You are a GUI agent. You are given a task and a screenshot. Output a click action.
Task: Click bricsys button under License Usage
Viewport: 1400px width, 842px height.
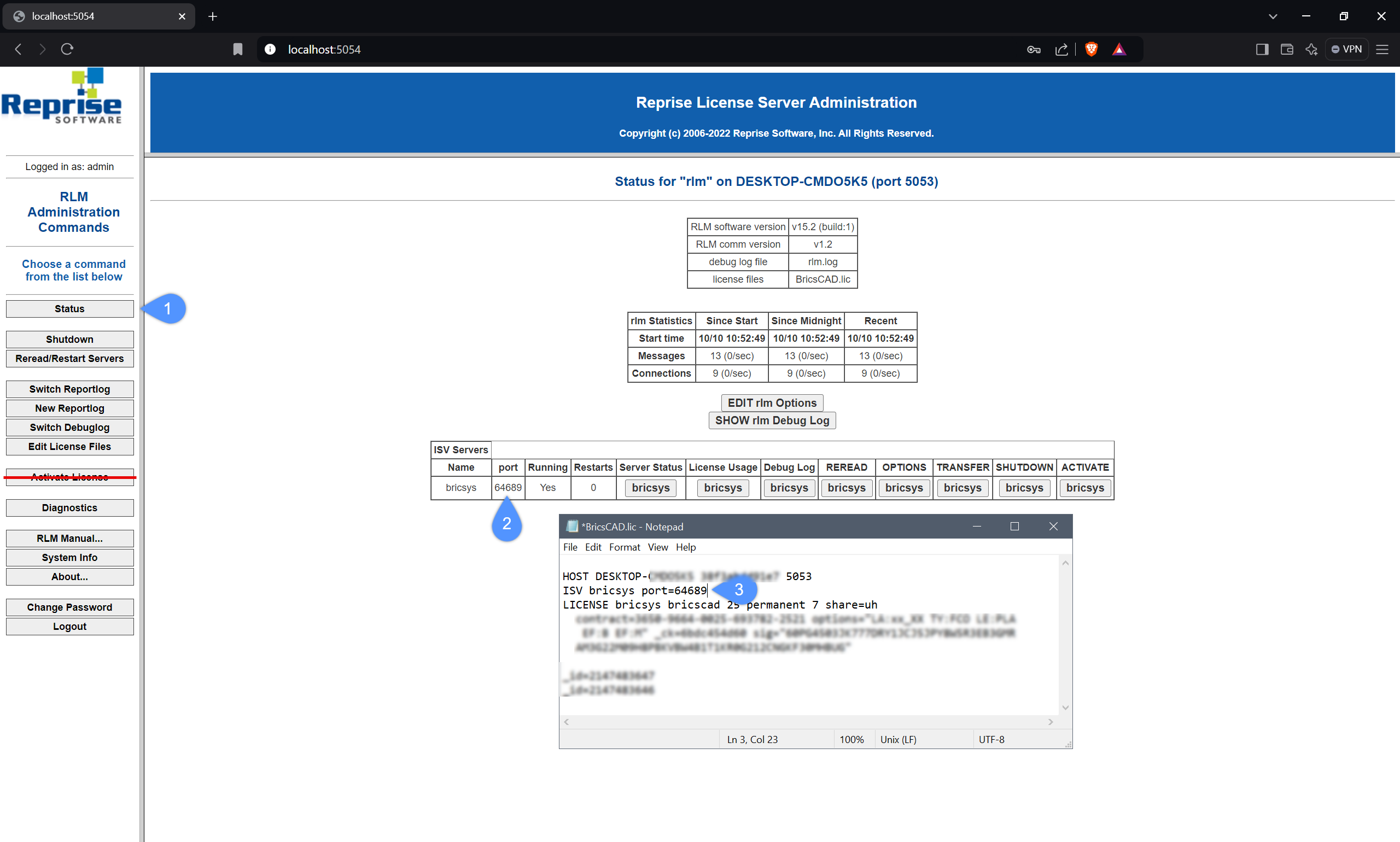722,488
